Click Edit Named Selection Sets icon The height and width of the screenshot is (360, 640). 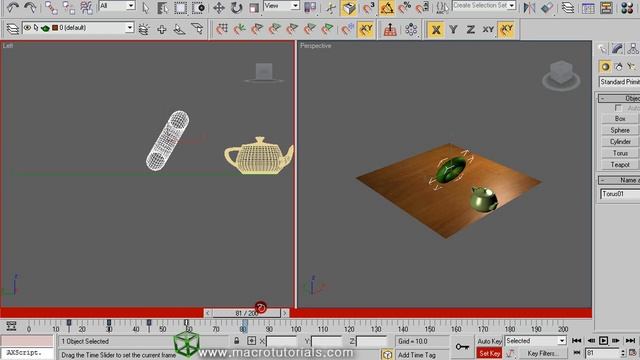pyautogui.click(x=442, y=7)
